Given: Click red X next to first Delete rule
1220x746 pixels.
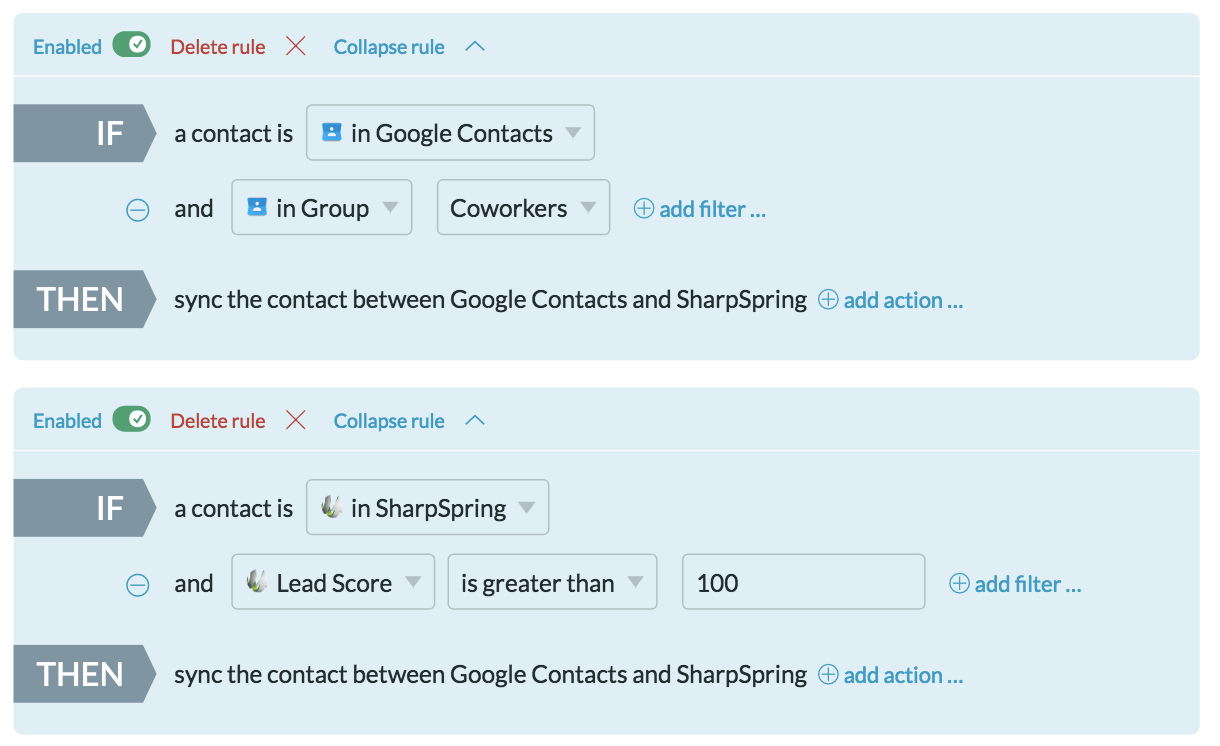Looking at the screenshot, I should [x=296, y=46].
